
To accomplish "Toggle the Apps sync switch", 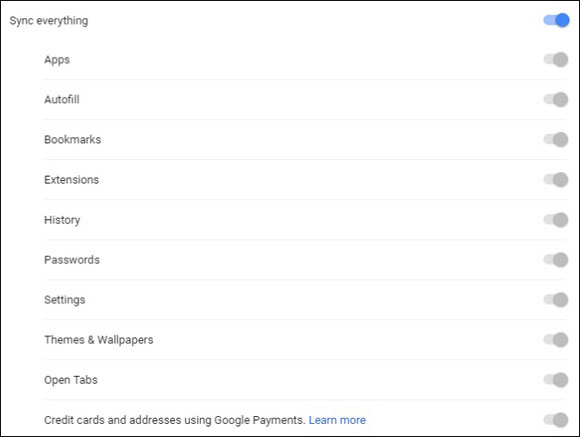I will click(556, 60).
